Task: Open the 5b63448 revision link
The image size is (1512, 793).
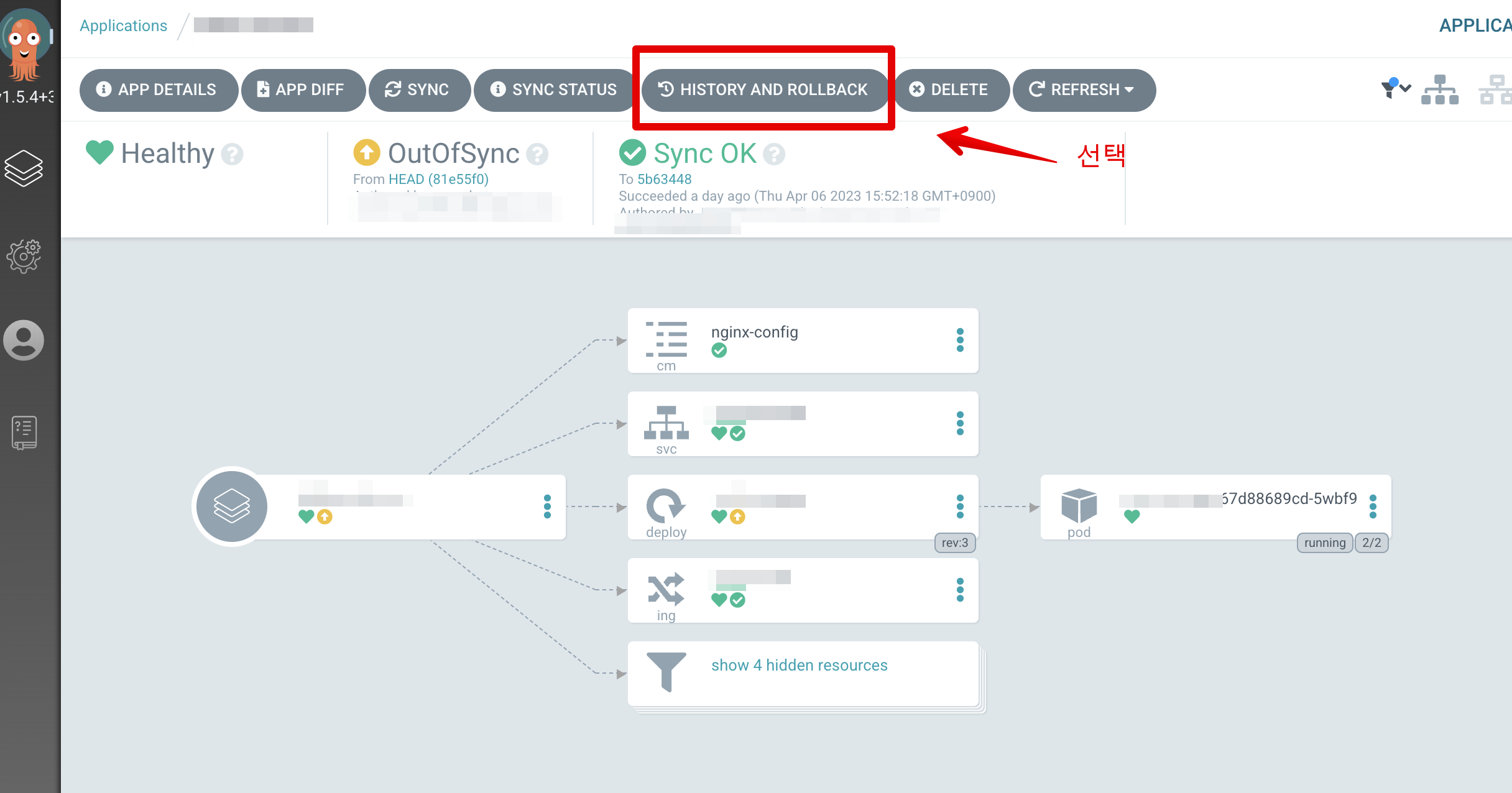Action: [664, 179]
